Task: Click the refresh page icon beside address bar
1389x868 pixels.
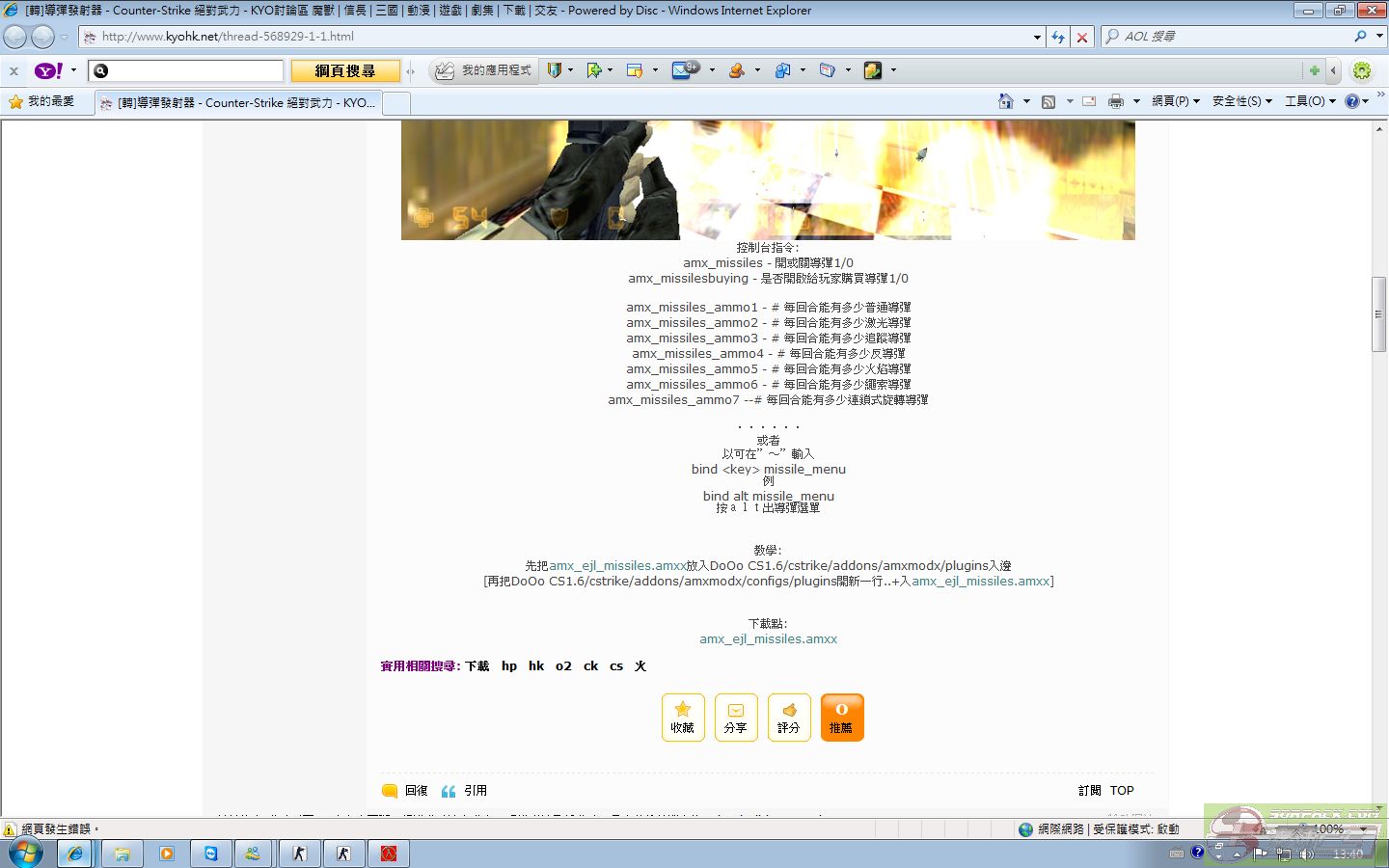Action: [x=1058, y=37]
